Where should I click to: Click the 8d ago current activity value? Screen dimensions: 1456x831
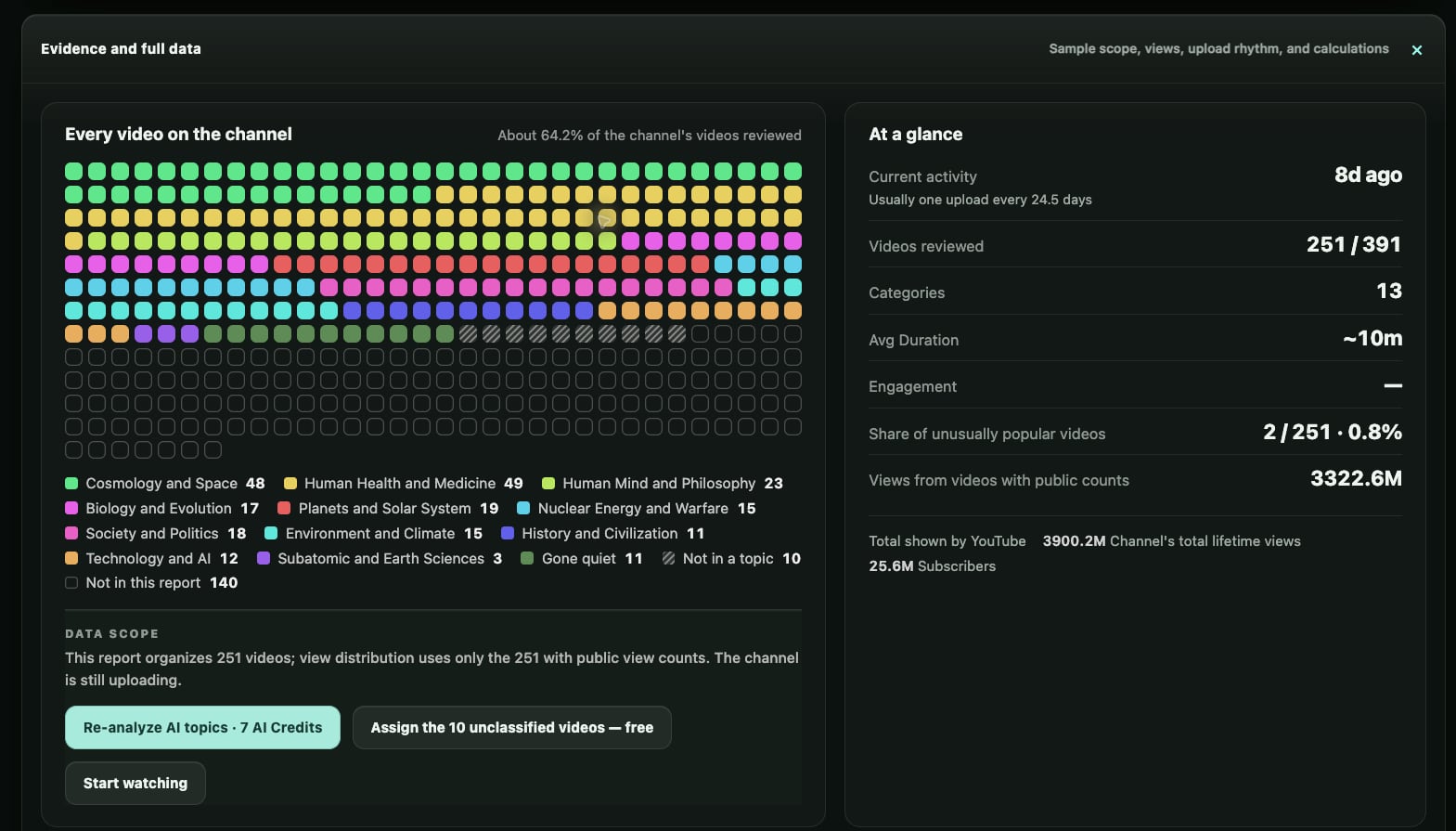click(1368, 175)
